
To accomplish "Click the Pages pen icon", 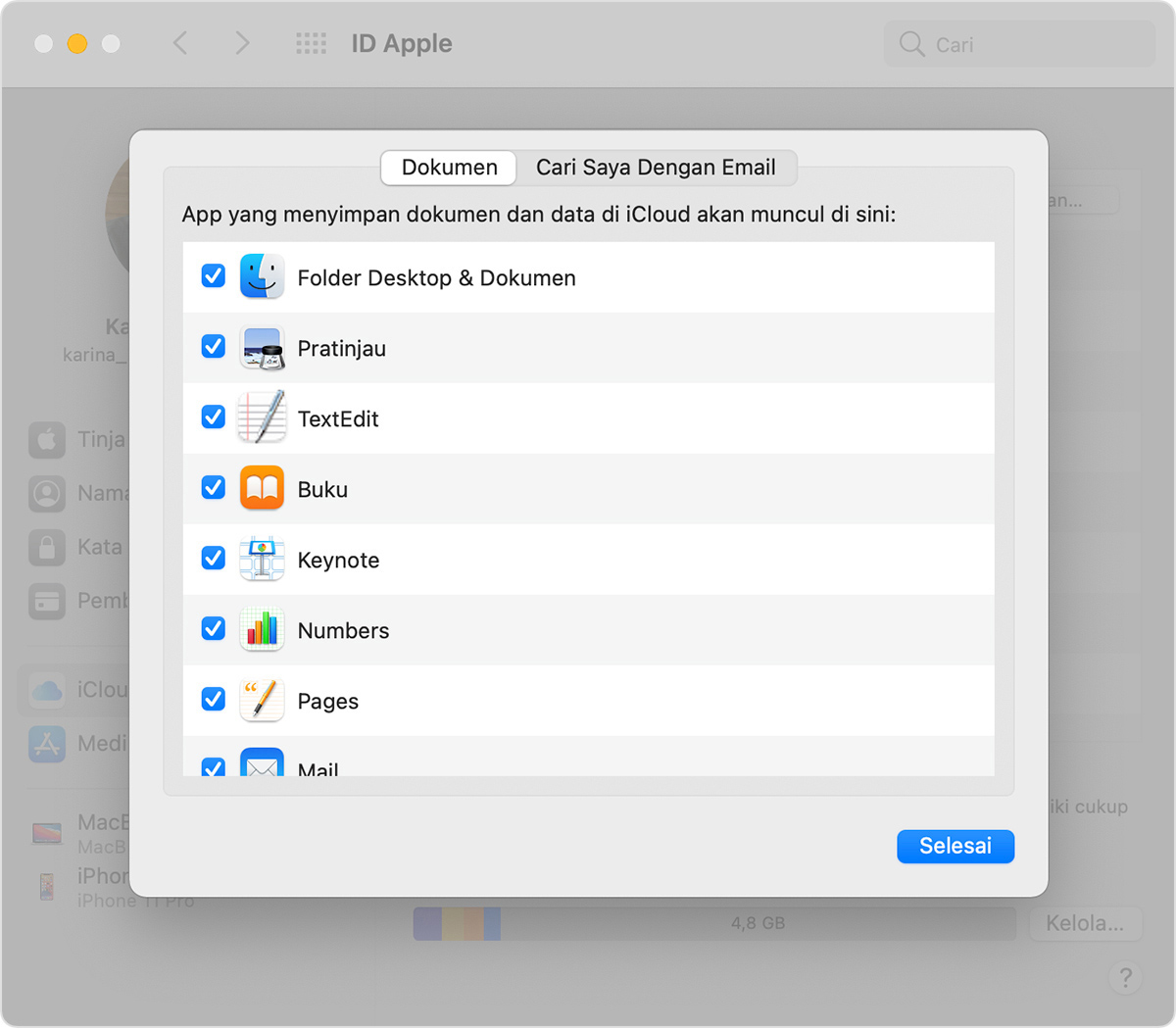I will click(x=262, y=700).
